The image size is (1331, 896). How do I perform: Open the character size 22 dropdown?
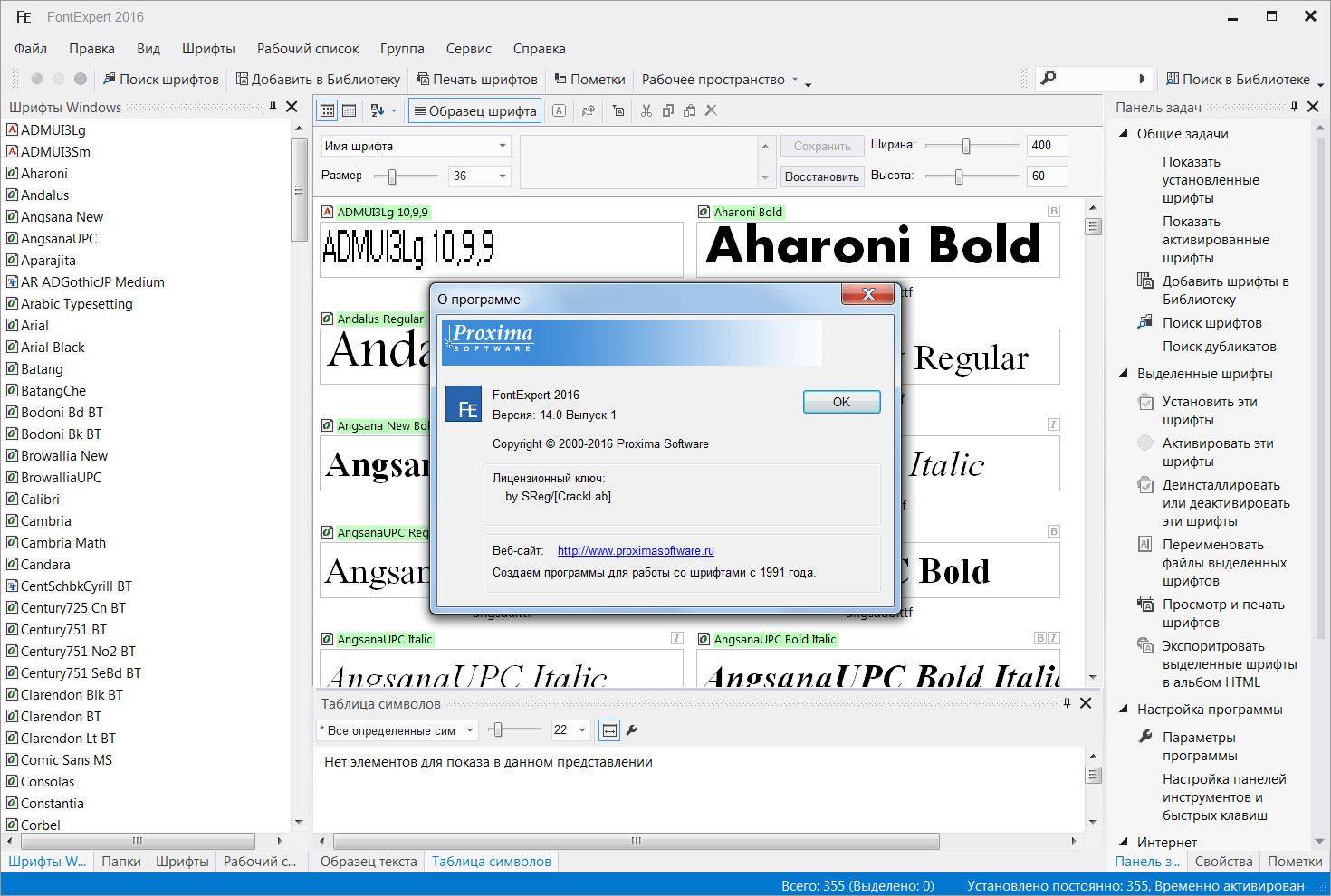(581, 729)
